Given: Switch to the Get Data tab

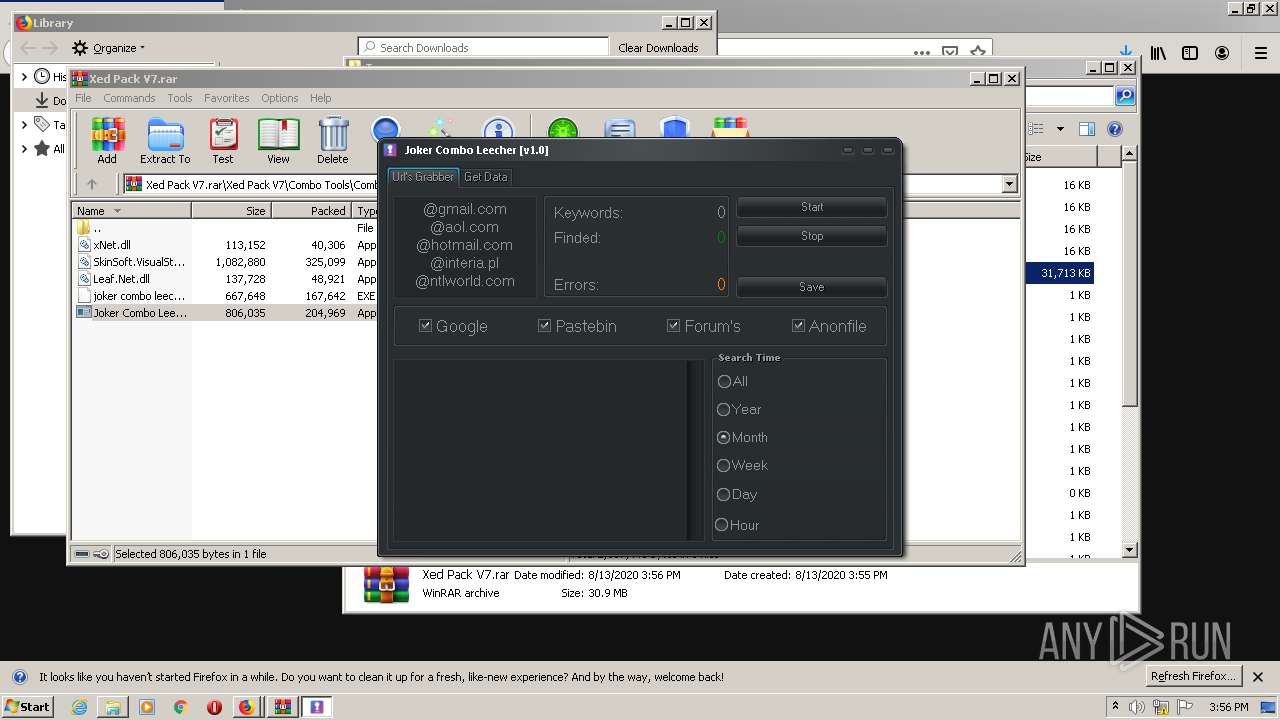Looking at the screenshot, I should (485, 177).
